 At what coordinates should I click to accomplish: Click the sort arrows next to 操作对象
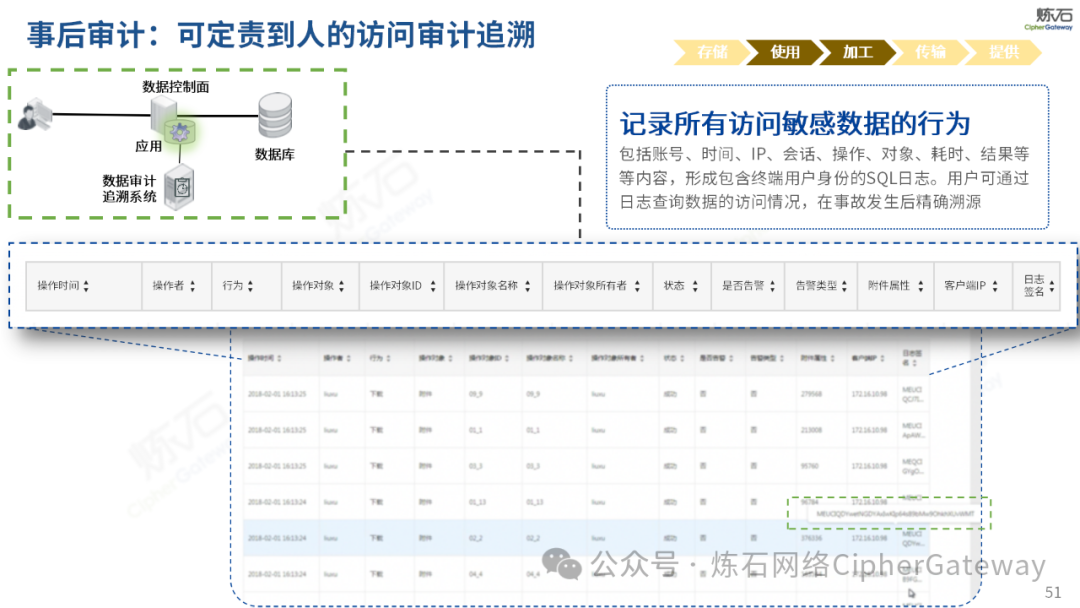coord(341,286)
